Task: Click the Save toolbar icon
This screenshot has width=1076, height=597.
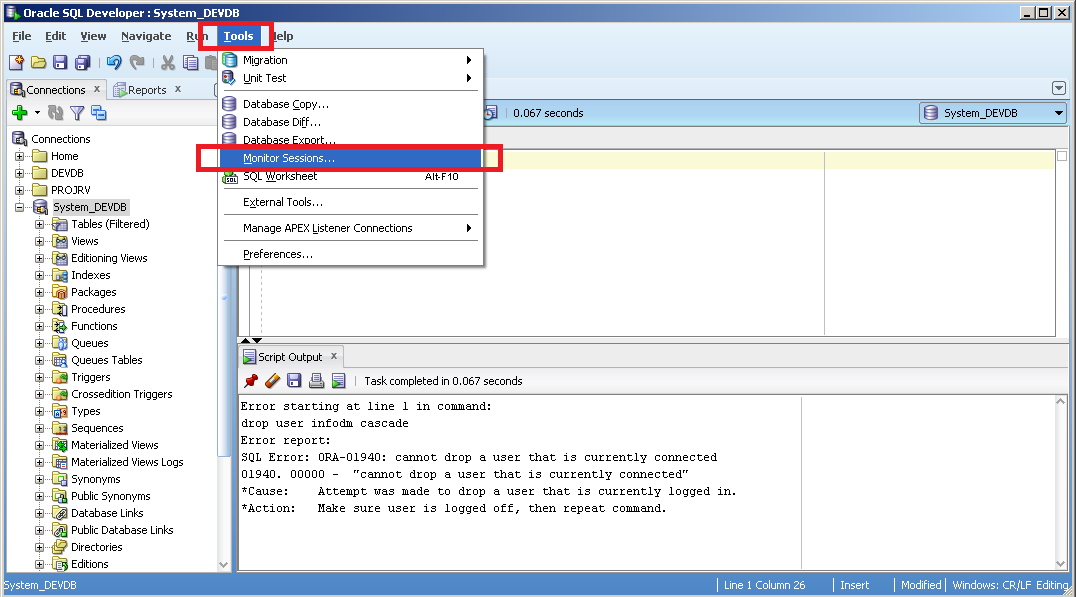Action: click(60, 62)
